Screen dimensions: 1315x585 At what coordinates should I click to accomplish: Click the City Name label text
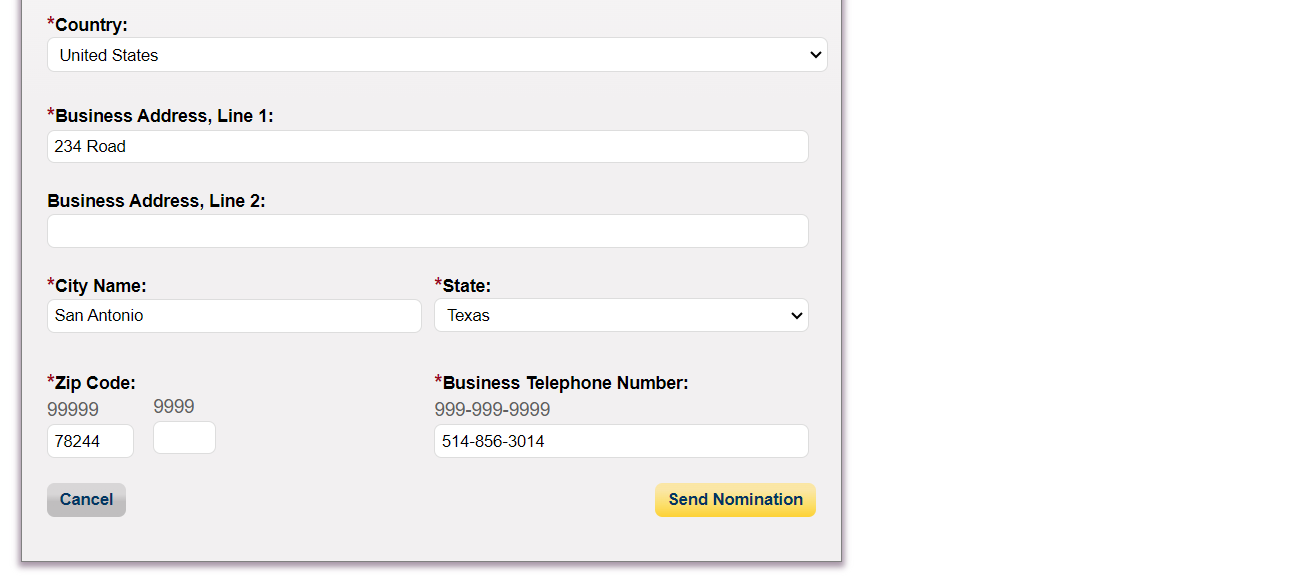(100, 286)
